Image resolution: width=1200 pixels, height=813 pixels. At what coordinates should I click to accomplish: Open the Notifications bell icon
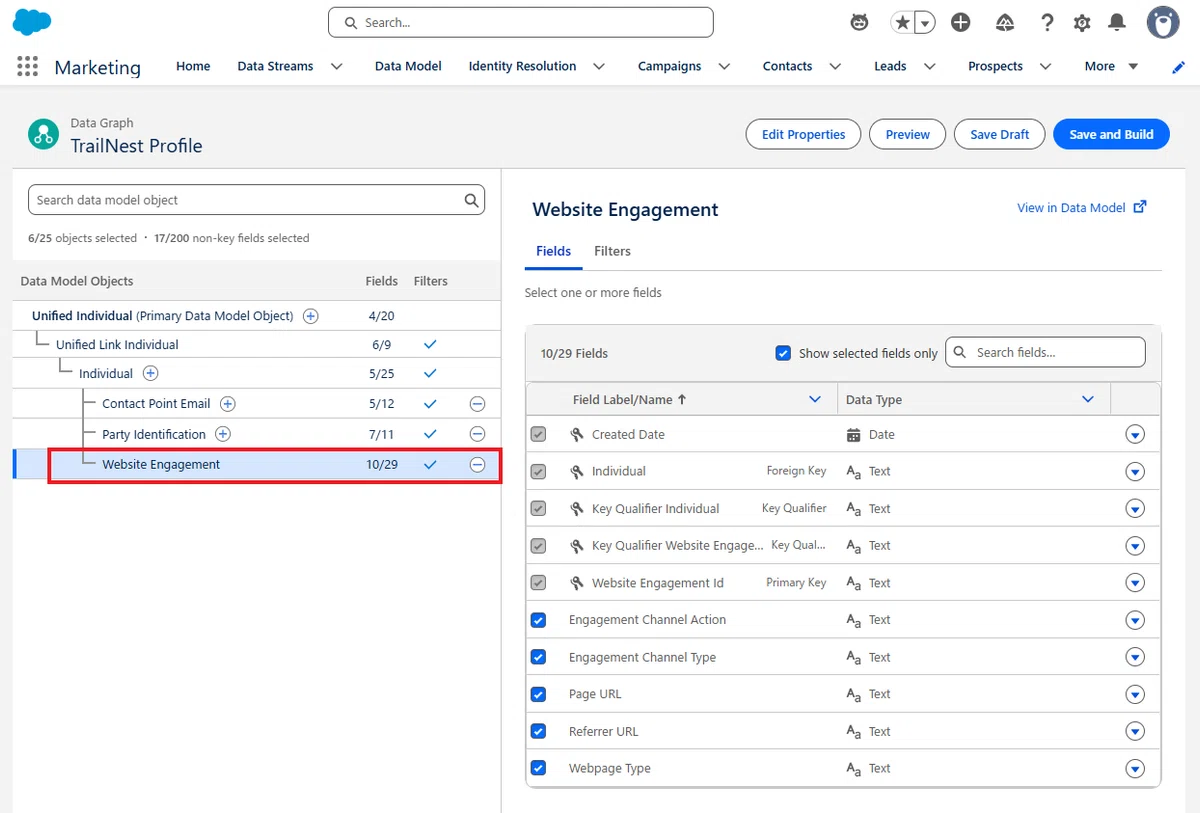(1117, 22)
